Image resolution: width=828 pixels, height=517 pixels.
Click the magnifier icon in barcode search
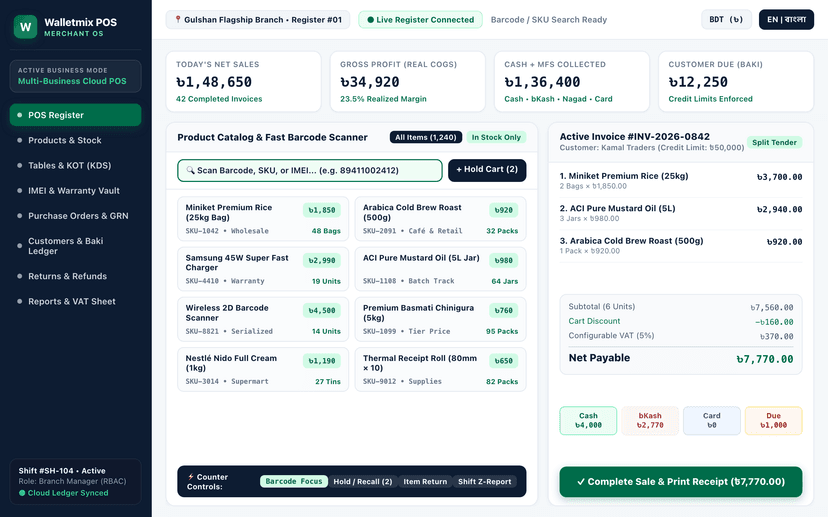pos(191,170)
